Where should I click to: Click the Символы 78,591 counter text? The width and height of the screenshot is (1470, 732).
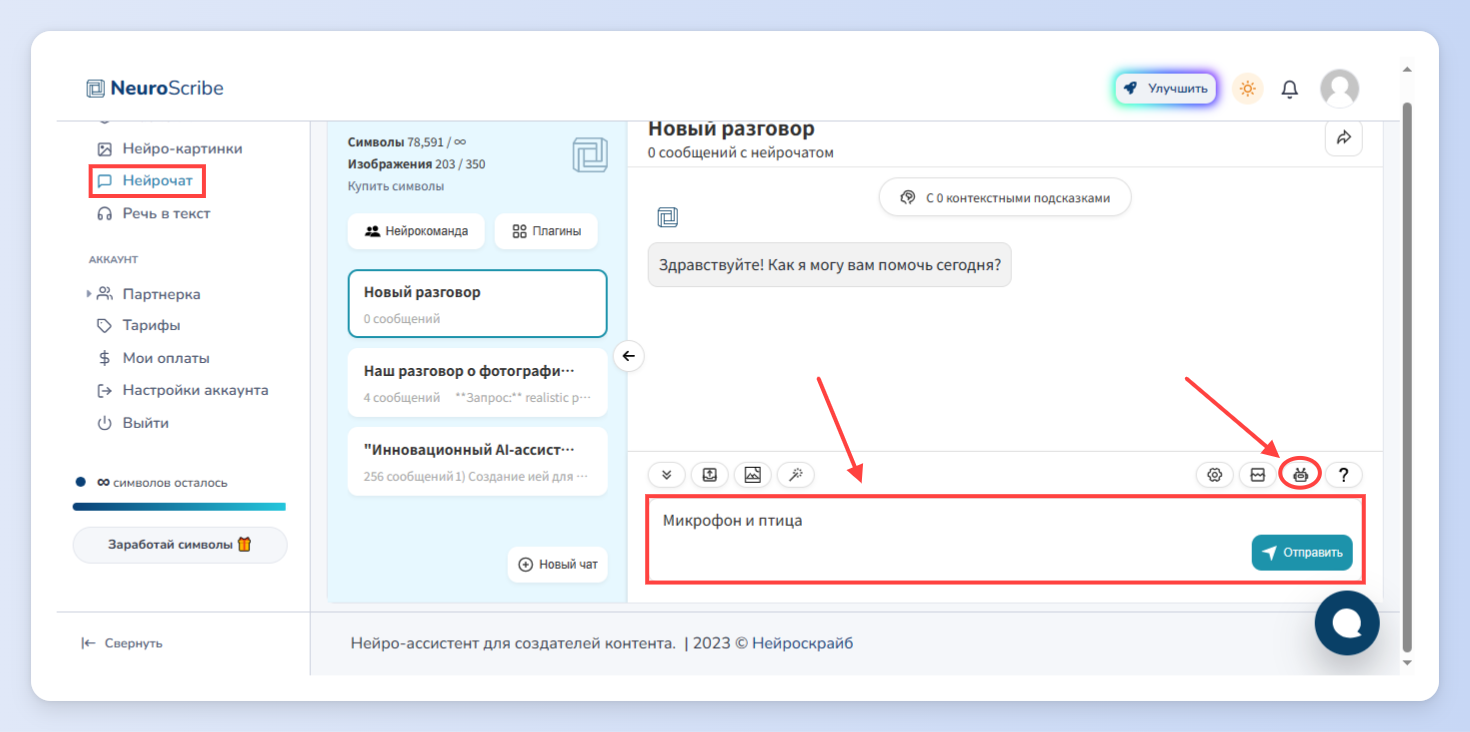(x=407, y=142)
